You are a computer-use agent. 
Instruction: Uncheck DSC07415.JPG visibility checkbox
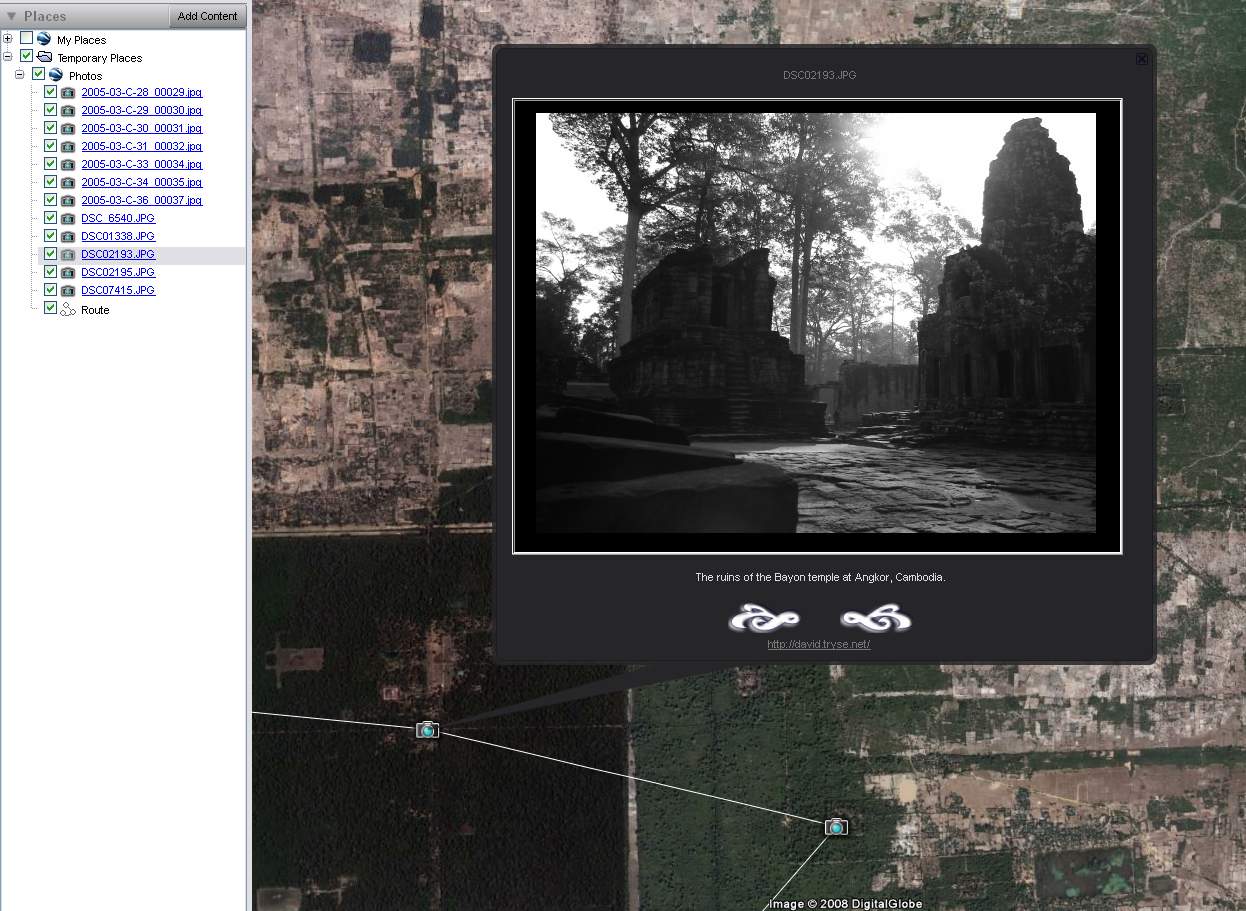click(50, 290)
